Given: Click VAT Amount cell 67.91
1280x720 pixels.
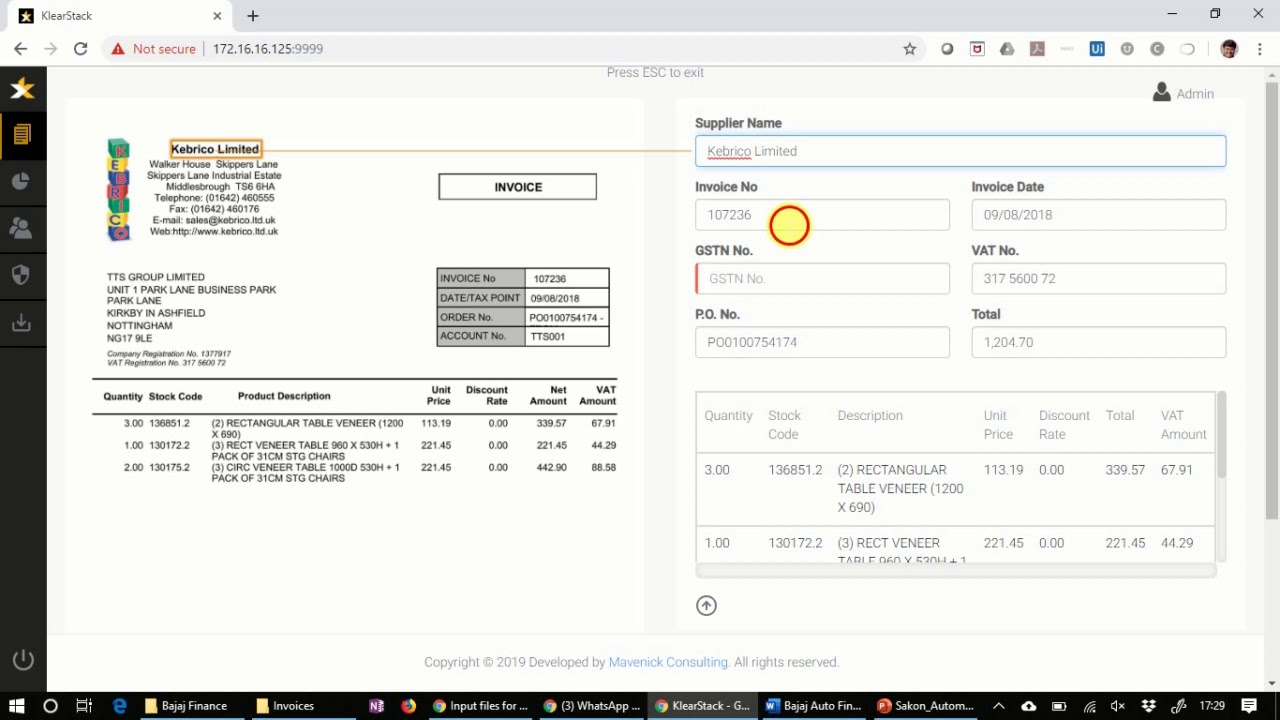Looking at the screenshot, I should 1176,470.
